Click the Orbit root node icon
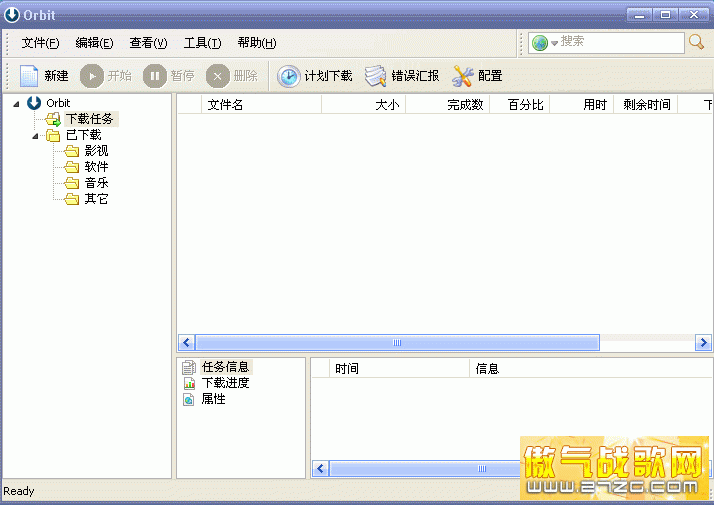714x505 pixels. [x=34, y=103]
